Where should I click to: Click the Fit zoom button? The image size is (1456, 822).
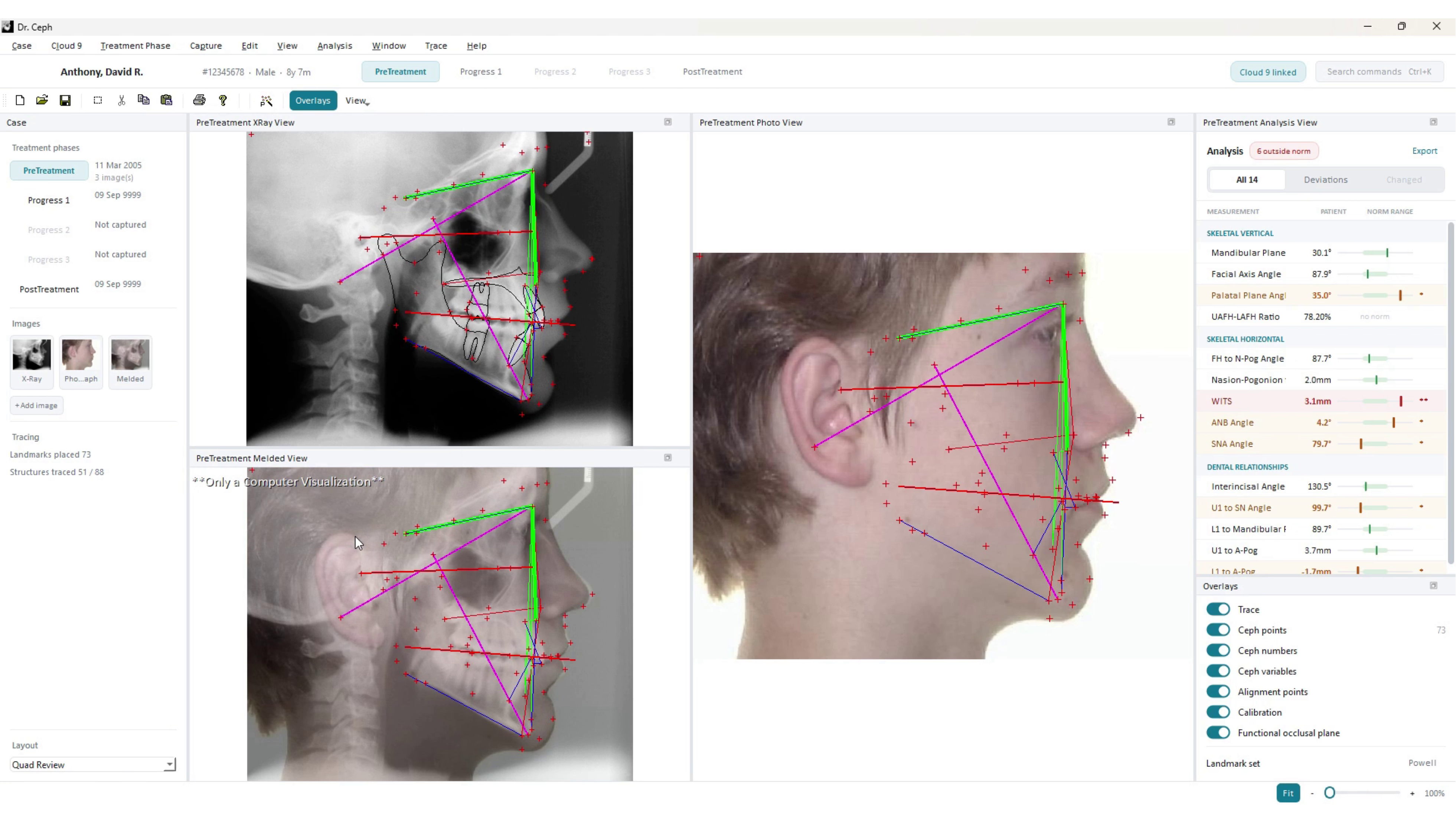click(1287, 793)
